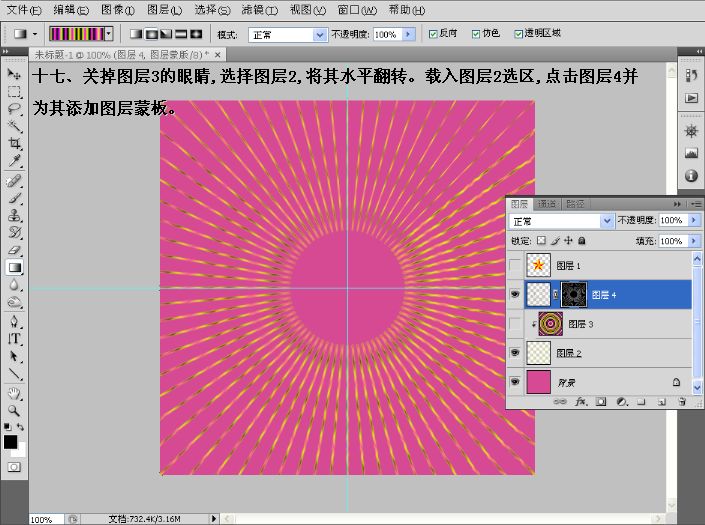The image size is (705, 525).
Task: Hide 背景 layer visibility eye
Action: [515, 382]
